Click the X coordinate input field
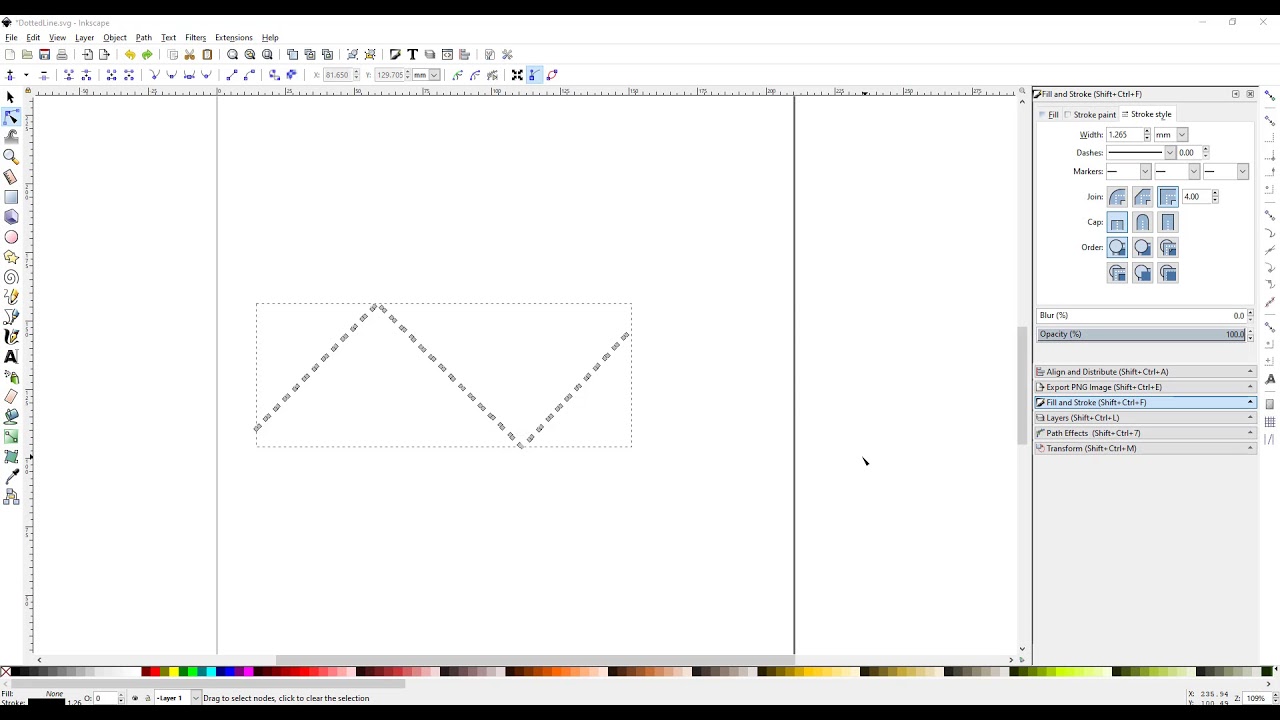Viewport: 1280px width, 720px height. [x=337, y=75]
